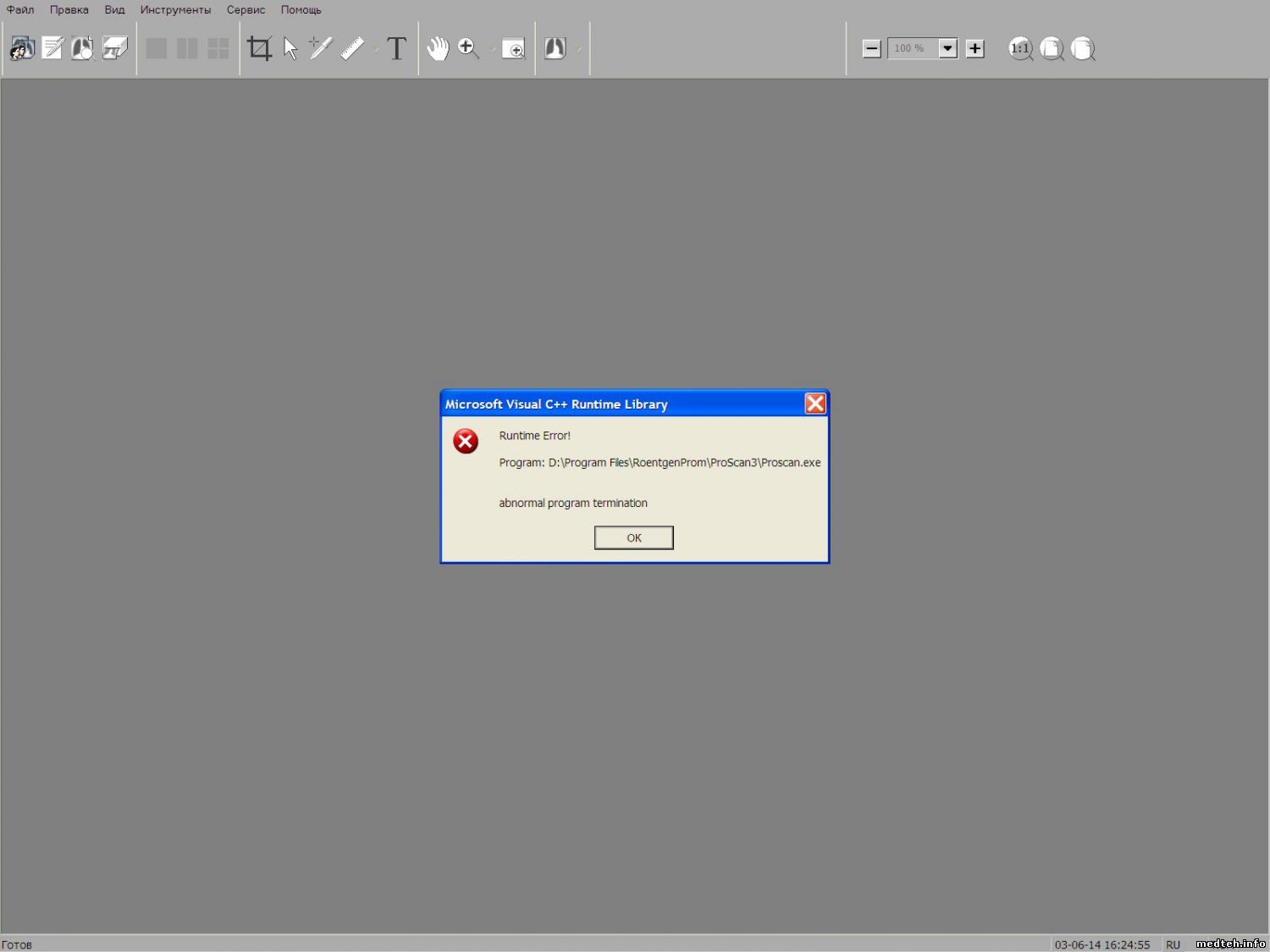This screenshot has height=952, width=1270.
Task: Open the Инструменты menu
Action: pyautogui.click(x=175, y=10)
